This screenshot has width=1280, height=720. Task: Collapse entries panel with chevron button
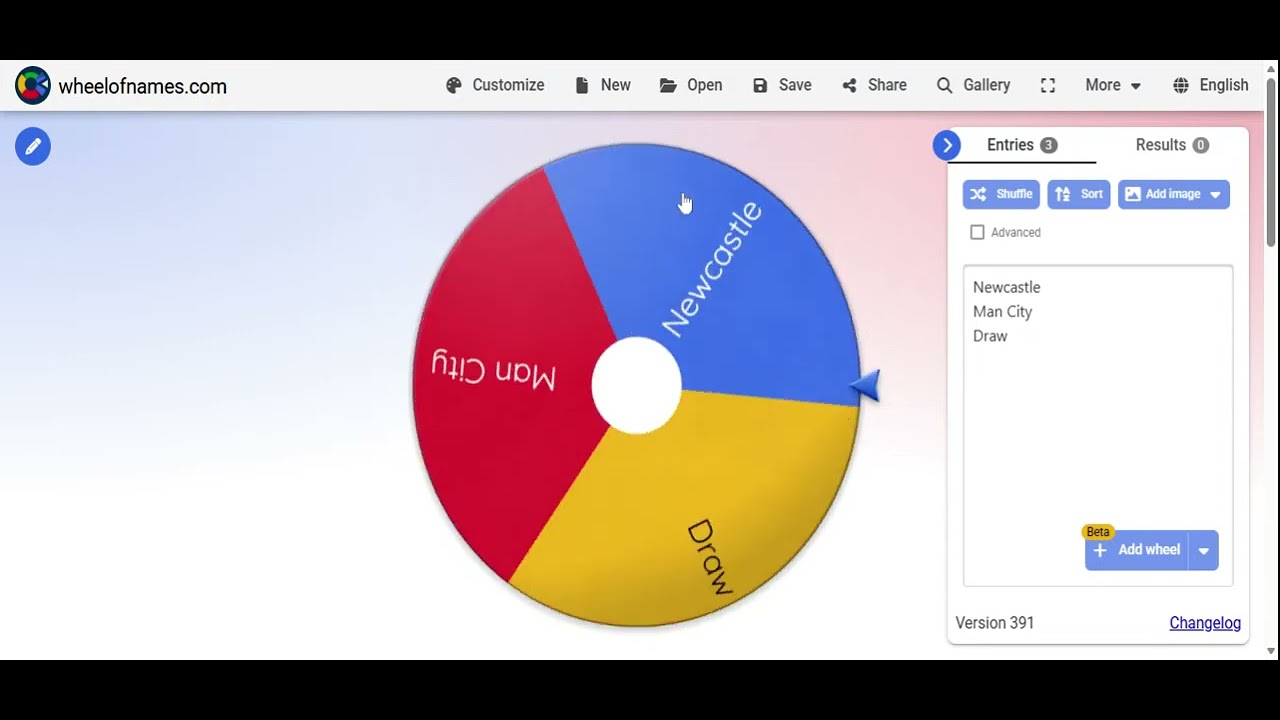tap(947, 146)
